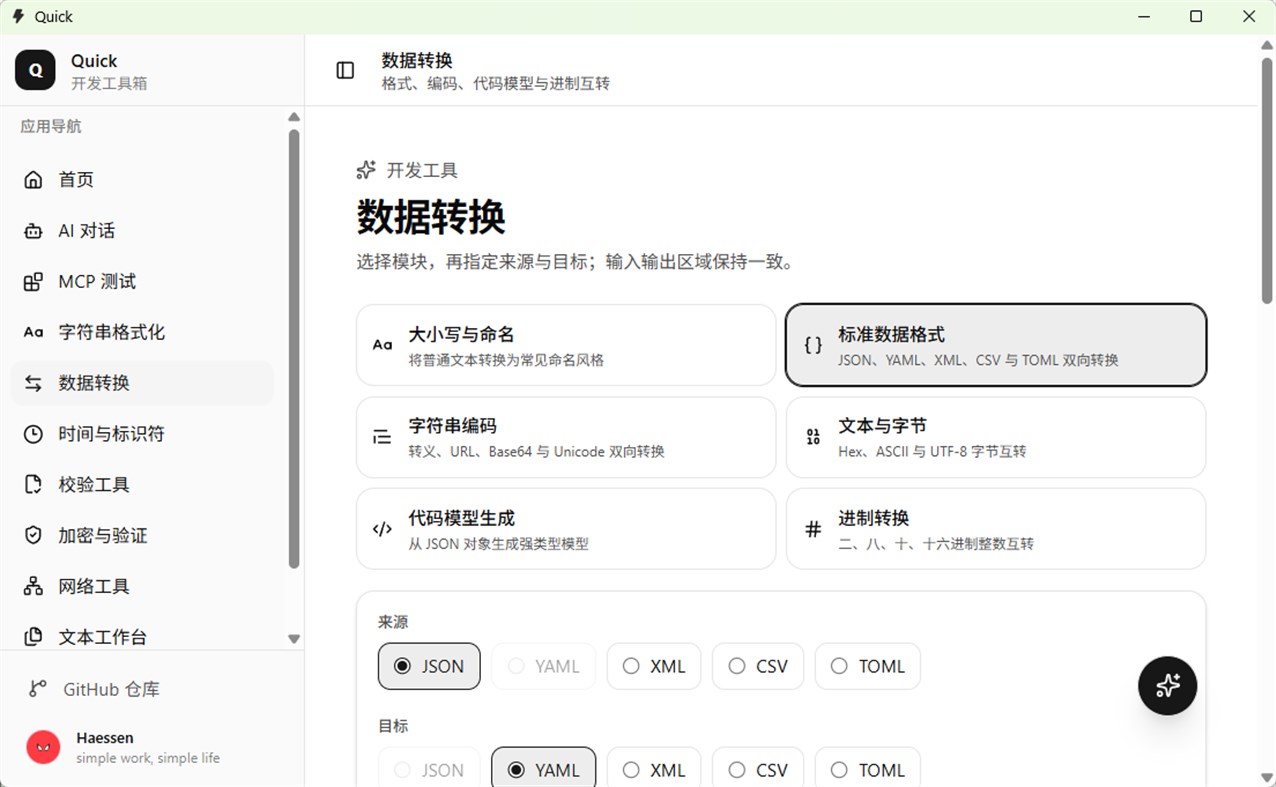Screen dimensions: 1276x787
Task: Select the 标准数据格式 module card
Action: click(996, 345)
